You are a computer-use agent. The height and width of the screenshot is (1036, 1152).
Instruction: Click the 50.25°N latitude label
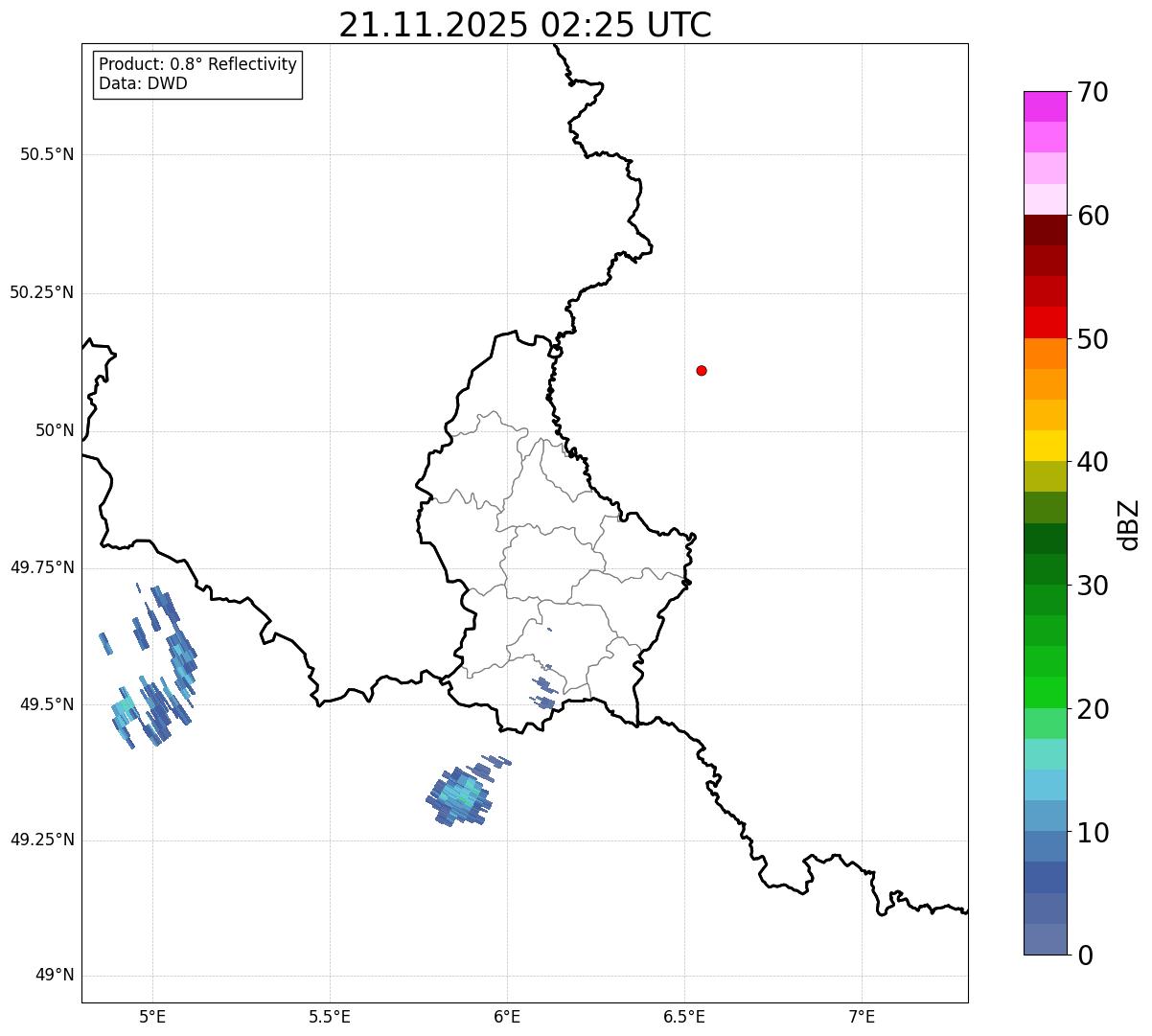click(x=42, y=292)
